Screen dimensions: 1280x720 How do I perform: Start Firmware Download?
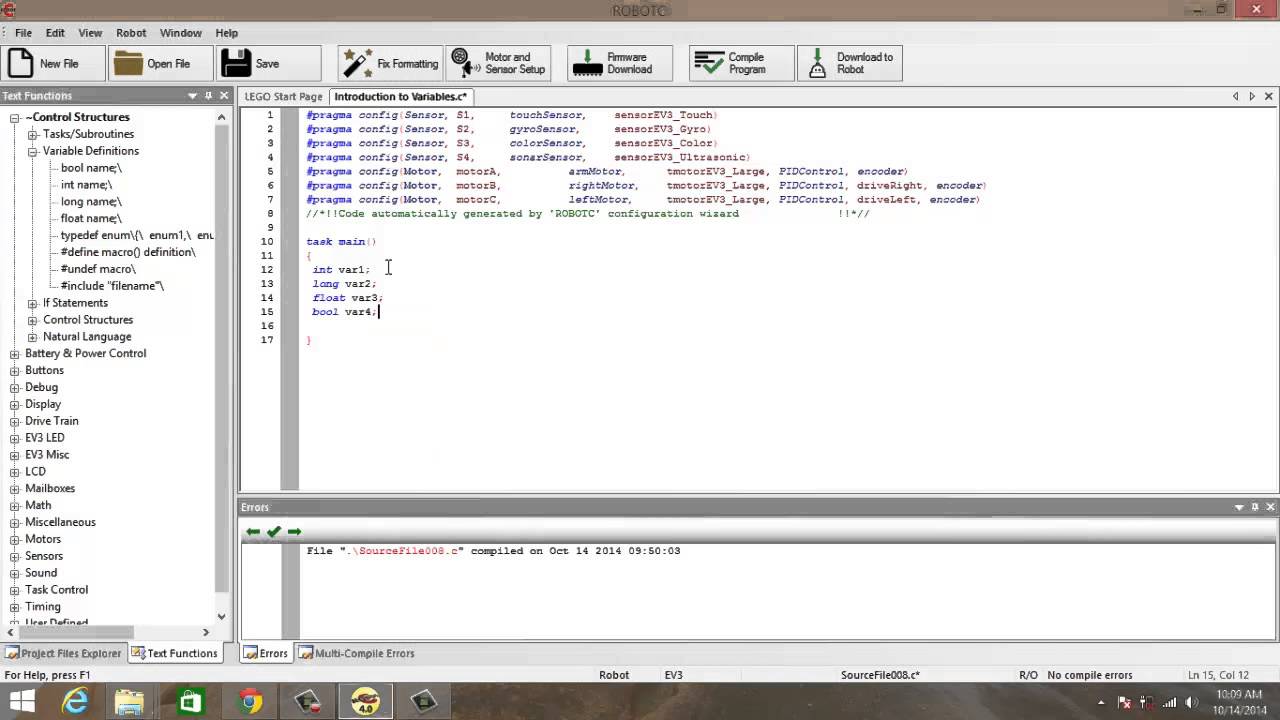coord(620,63)
